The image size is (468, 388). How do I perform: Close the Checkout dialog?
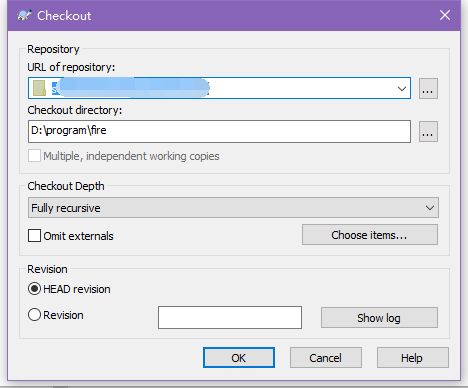click(x=445, y=15)
